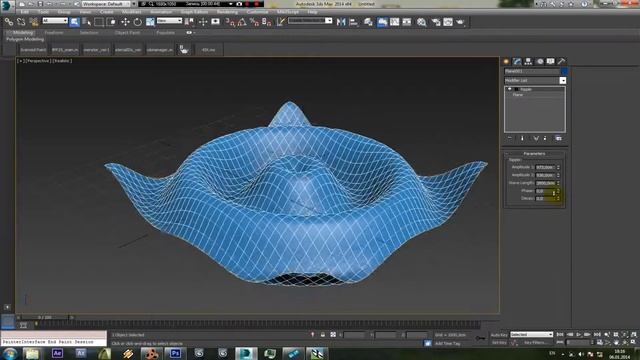
Task: Open Photoshop from the taskbar
Action: pos(175,353)
